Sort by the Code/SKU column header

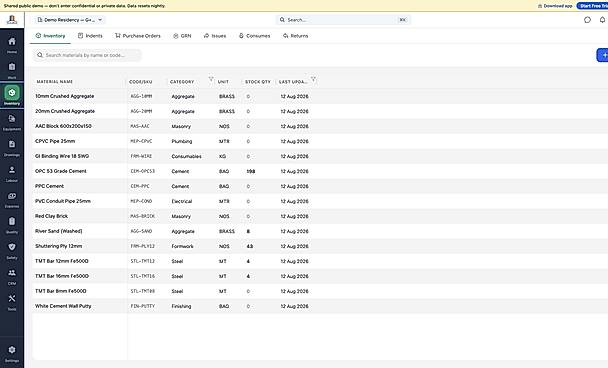pos(140,82)
